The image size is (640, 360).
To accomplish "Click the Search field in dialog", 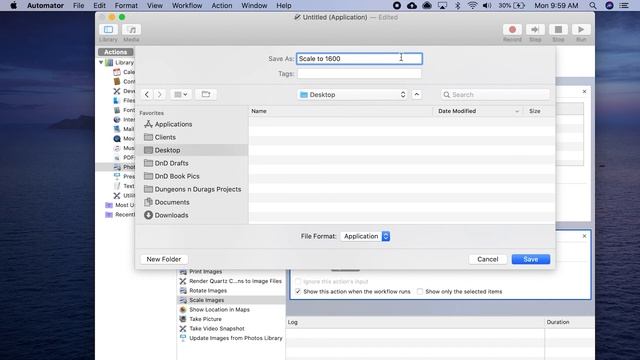I will (x=495, y=95).
